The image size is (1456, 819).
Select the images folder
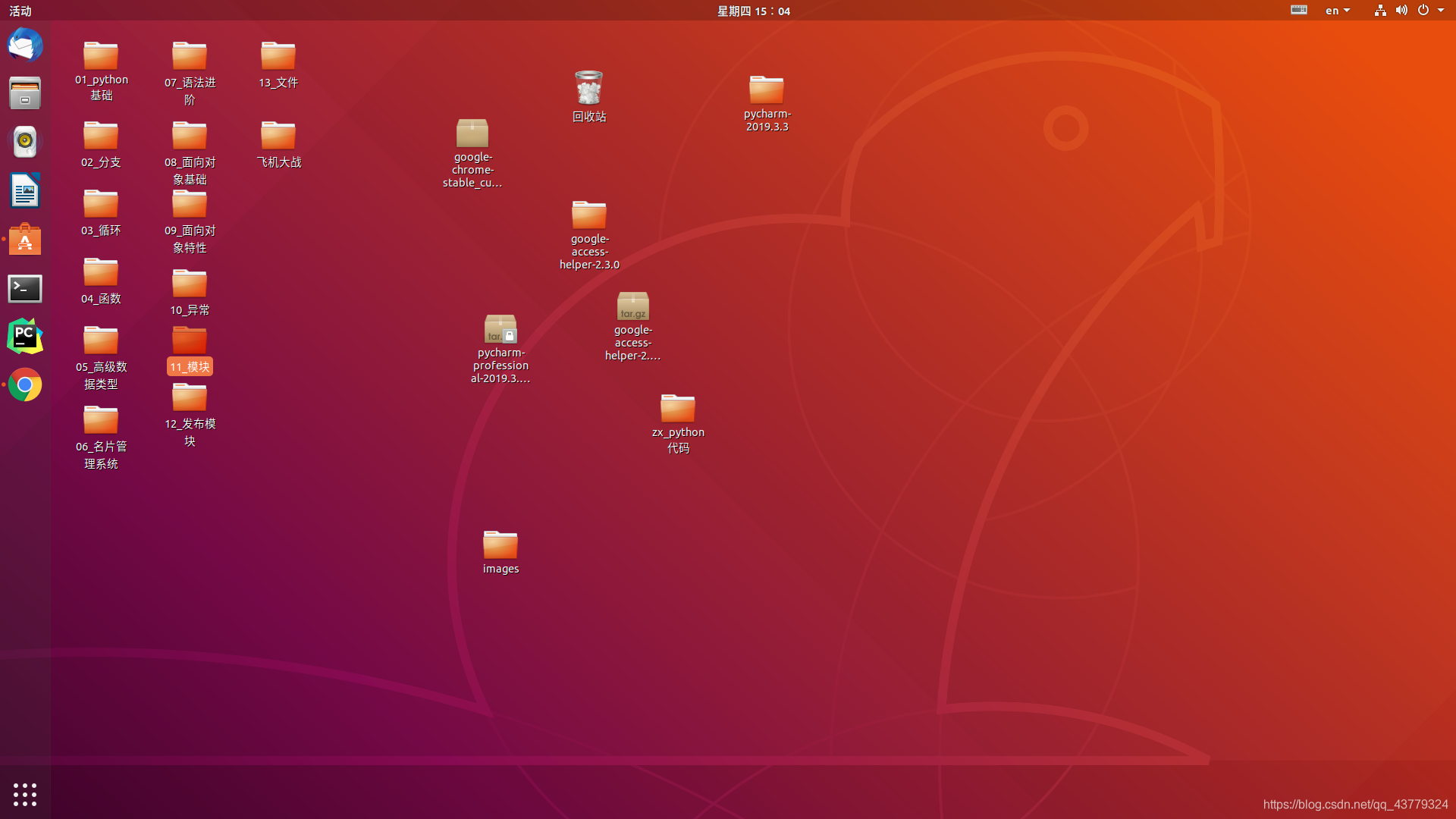[x=500, y=552]
